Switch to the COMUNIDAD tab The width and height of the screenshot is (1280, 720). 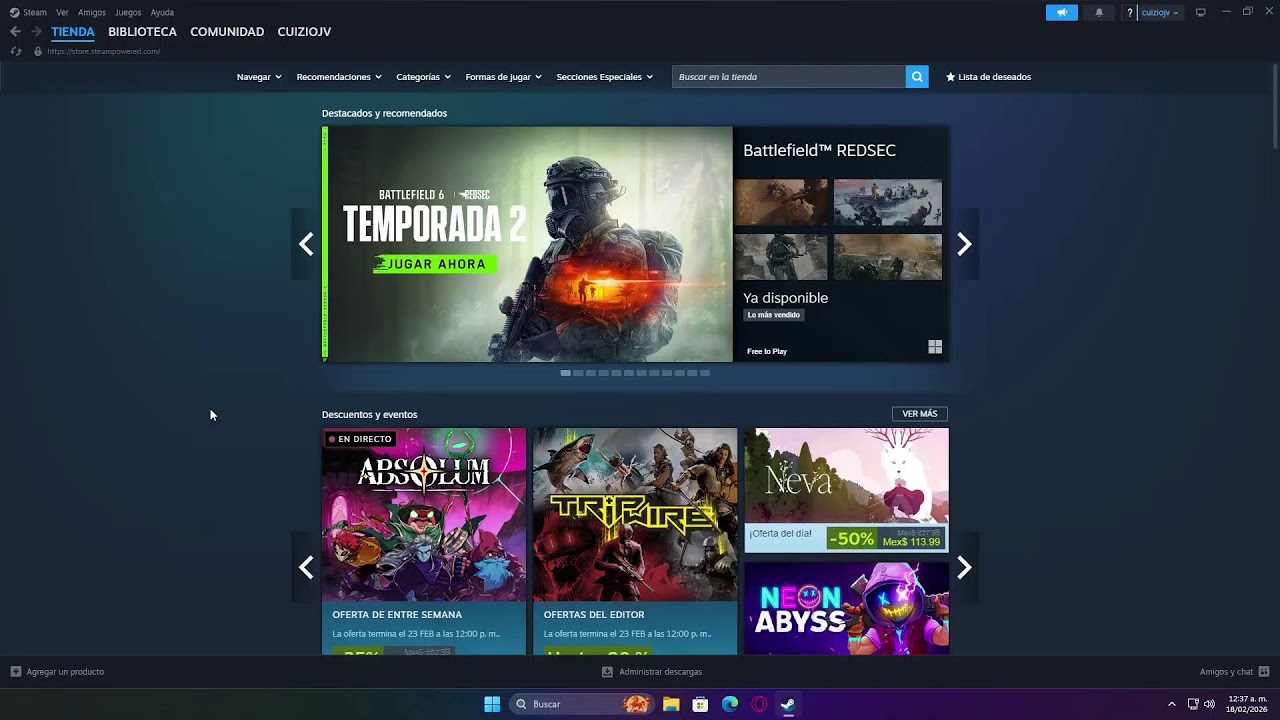[x=227, y=32]
